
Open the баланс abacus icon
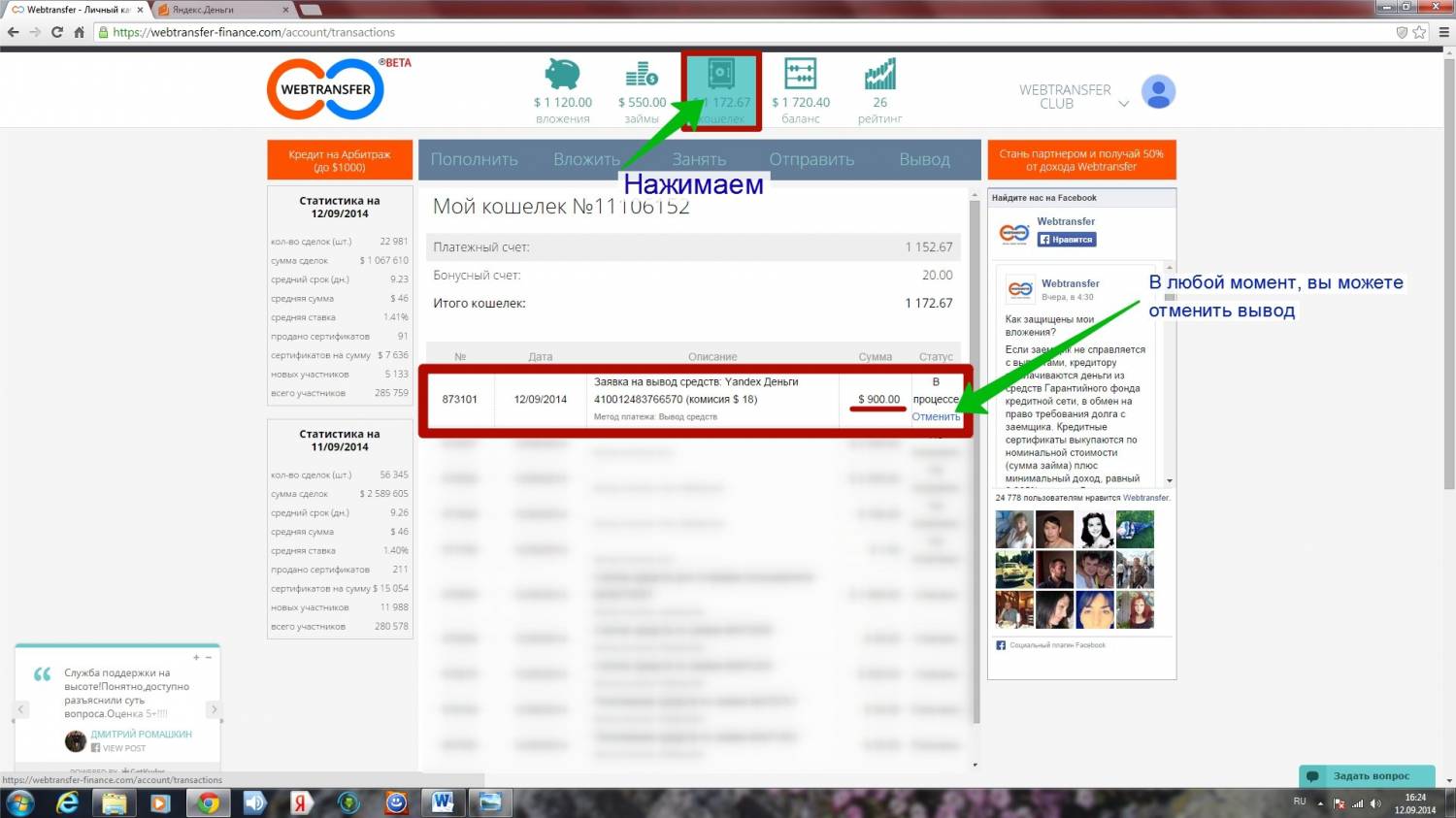click(x=800, y=75)
